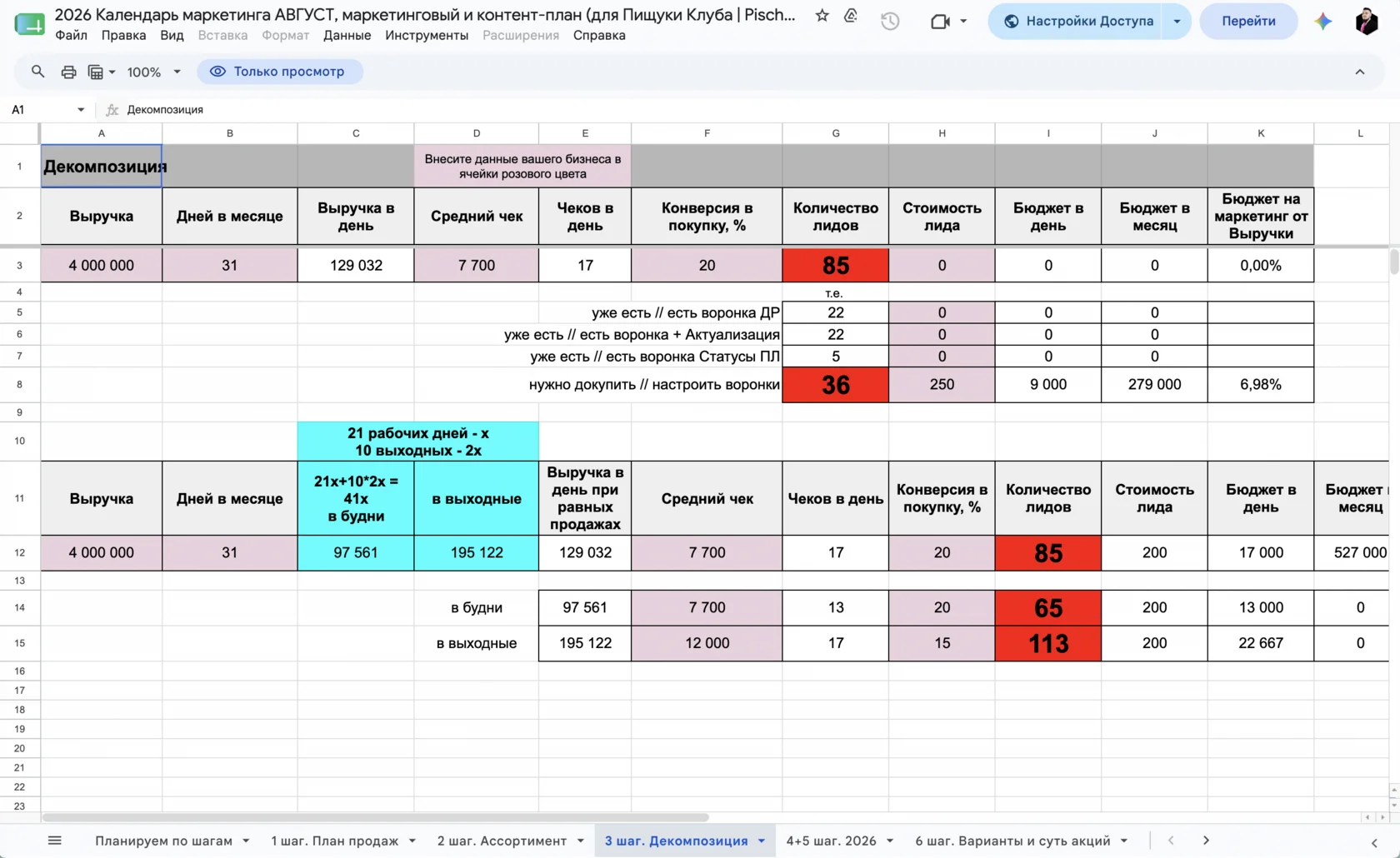Check the document offline availability status icon

(851, 16)
